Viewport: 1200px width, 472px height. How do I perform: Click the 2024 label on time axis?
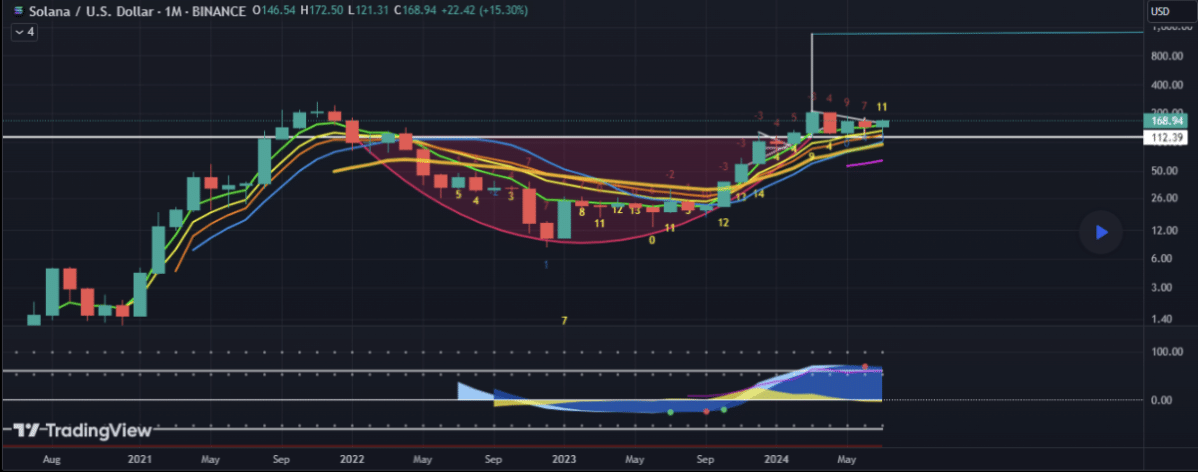(775, 460)
